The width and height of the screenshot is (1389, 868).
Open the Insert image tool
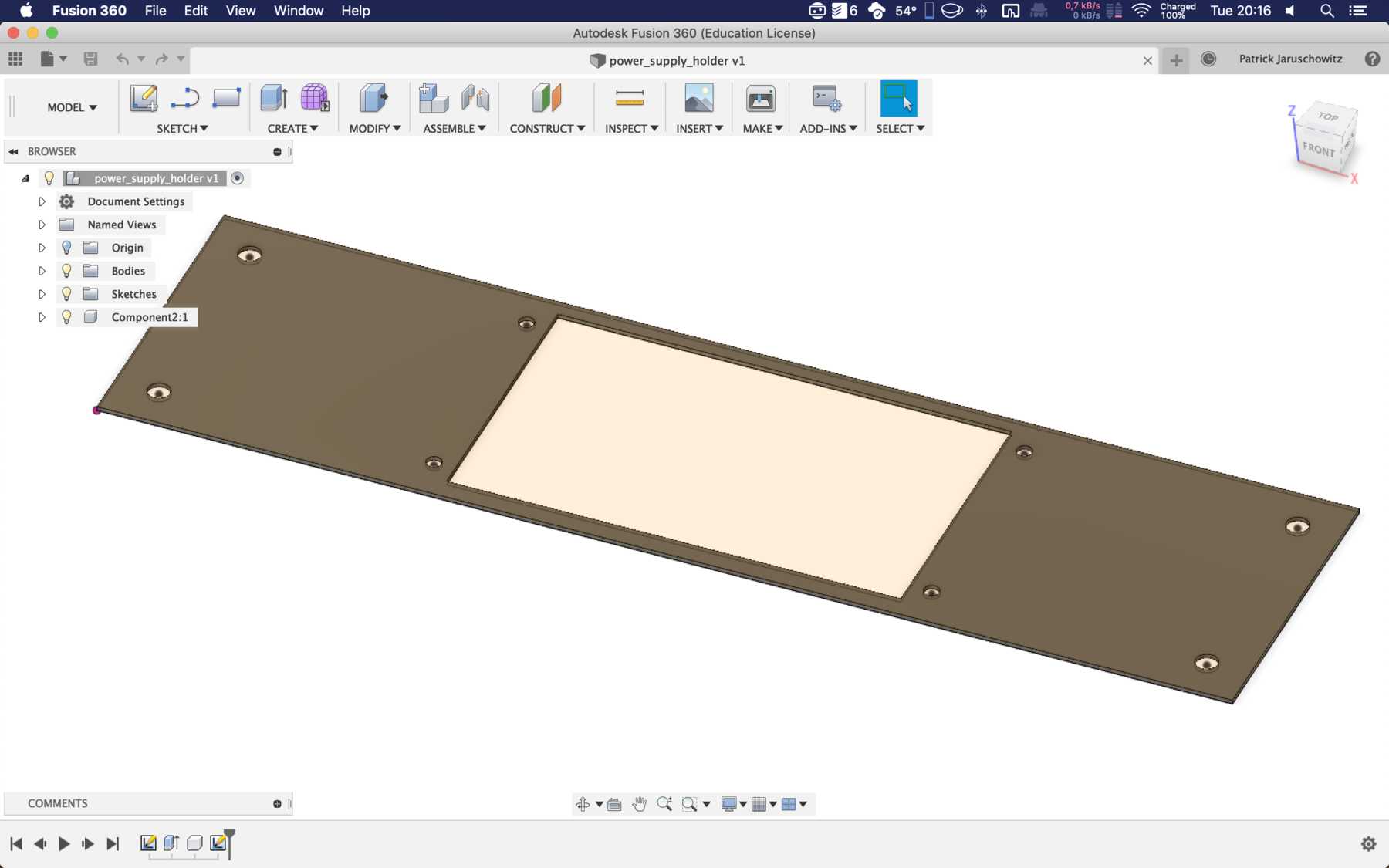(x=699, y=99)
